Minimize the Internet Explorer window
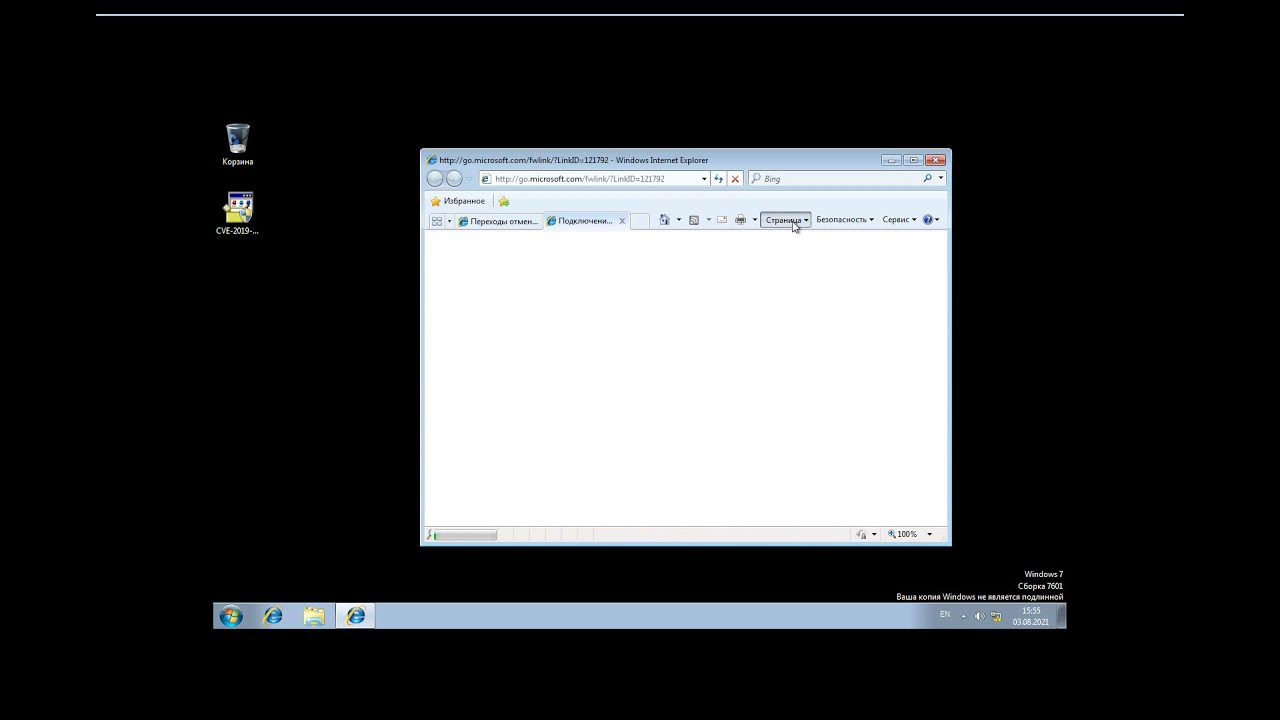The width and height of the screenshot is (1280, 720). pyautogui.click(x=891, y=160)
